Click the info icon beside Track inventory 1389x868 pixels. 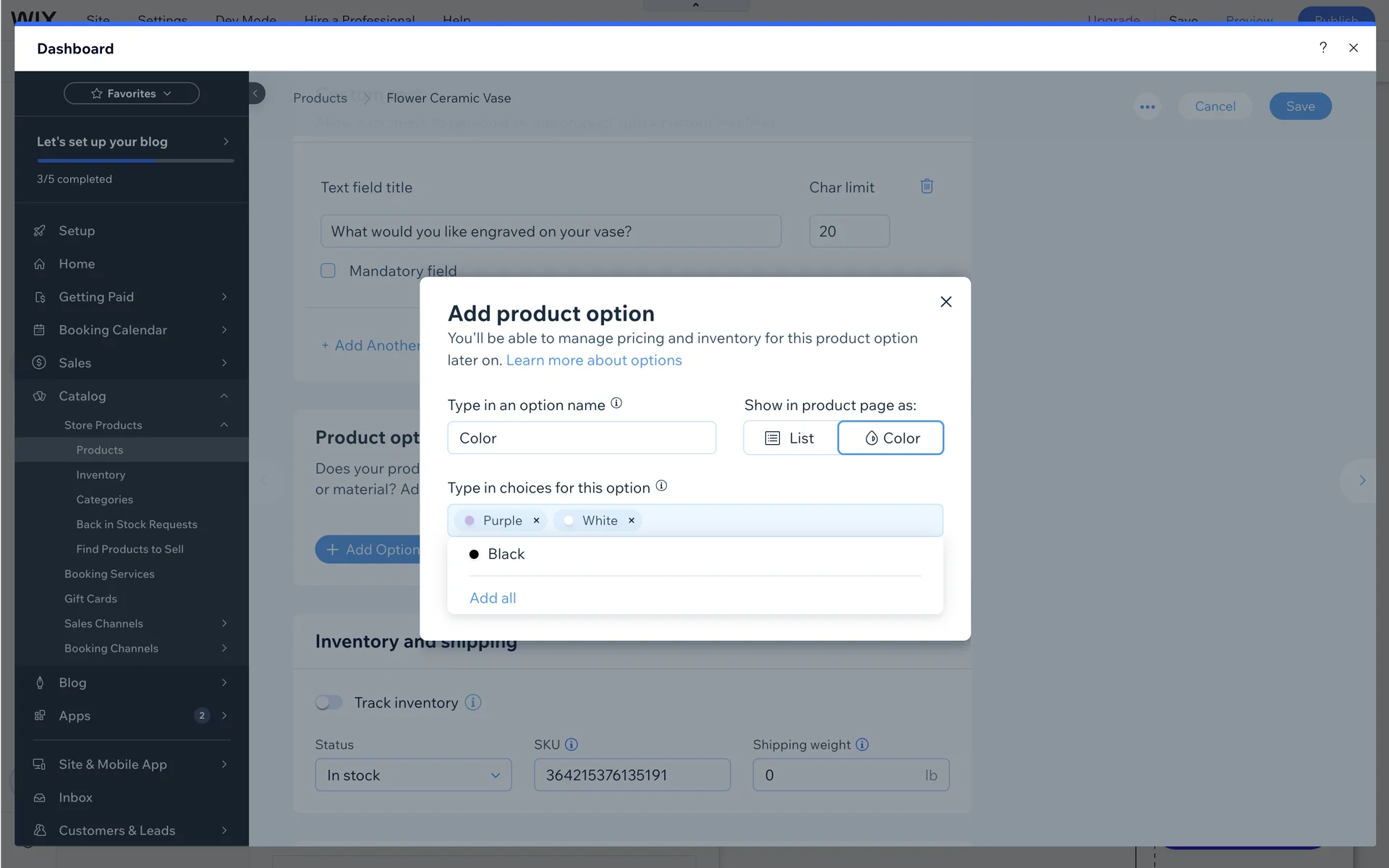coord(473,702)
